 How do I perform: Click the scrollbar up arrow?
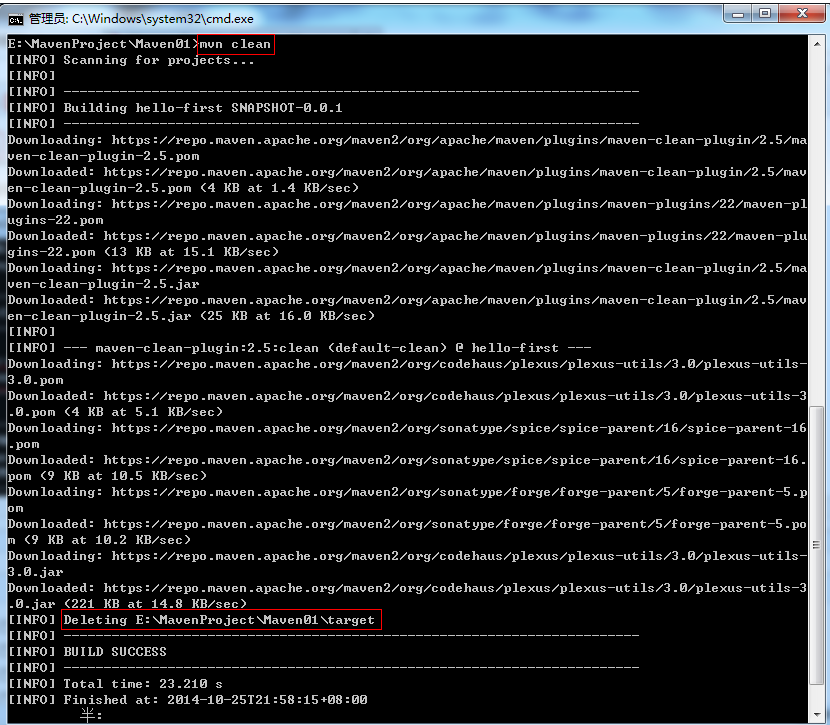point(817,44)
